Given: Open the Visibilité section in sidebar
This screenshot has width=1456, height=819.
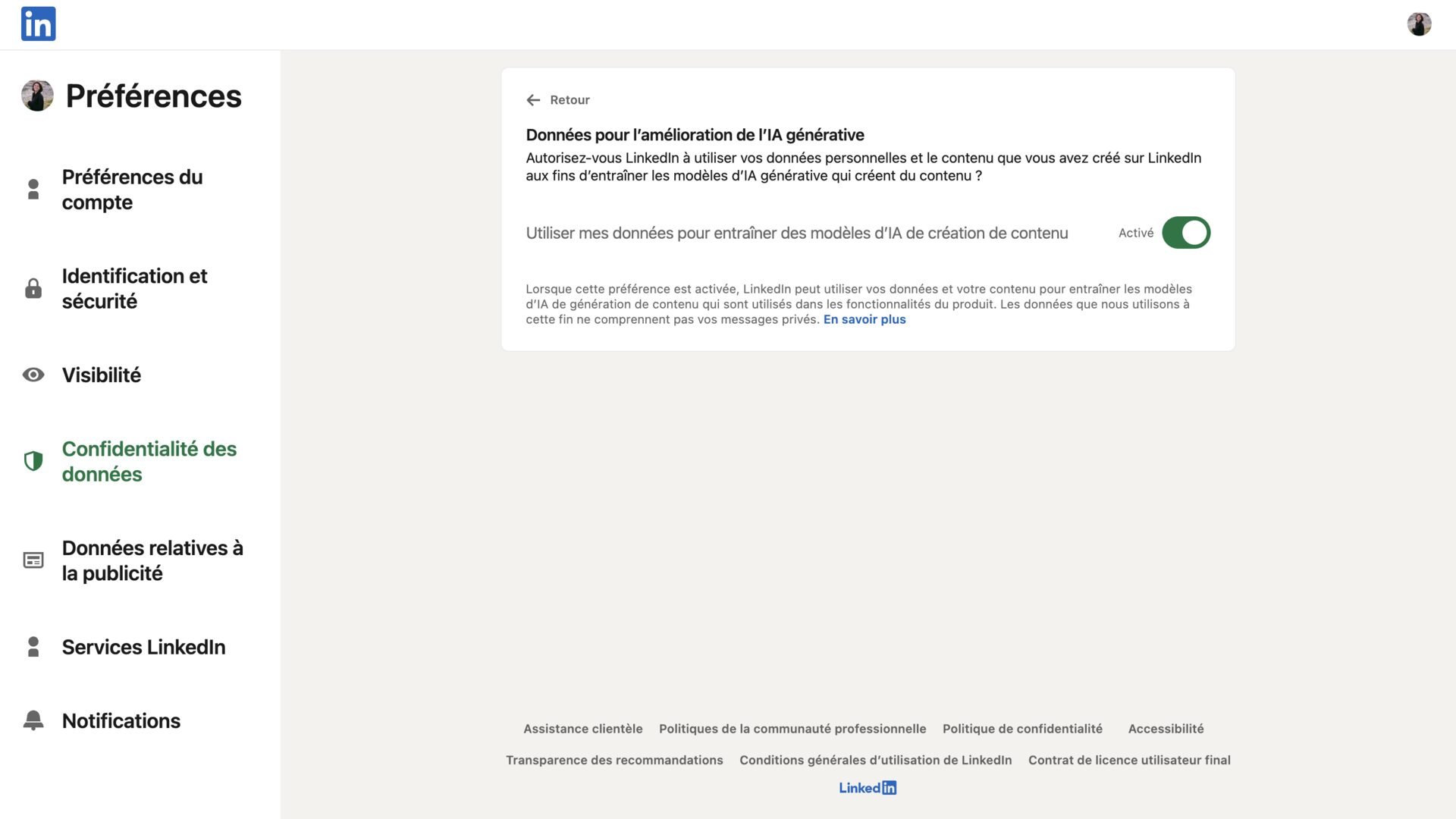Looking at the screenshot, I should (102, 375).
